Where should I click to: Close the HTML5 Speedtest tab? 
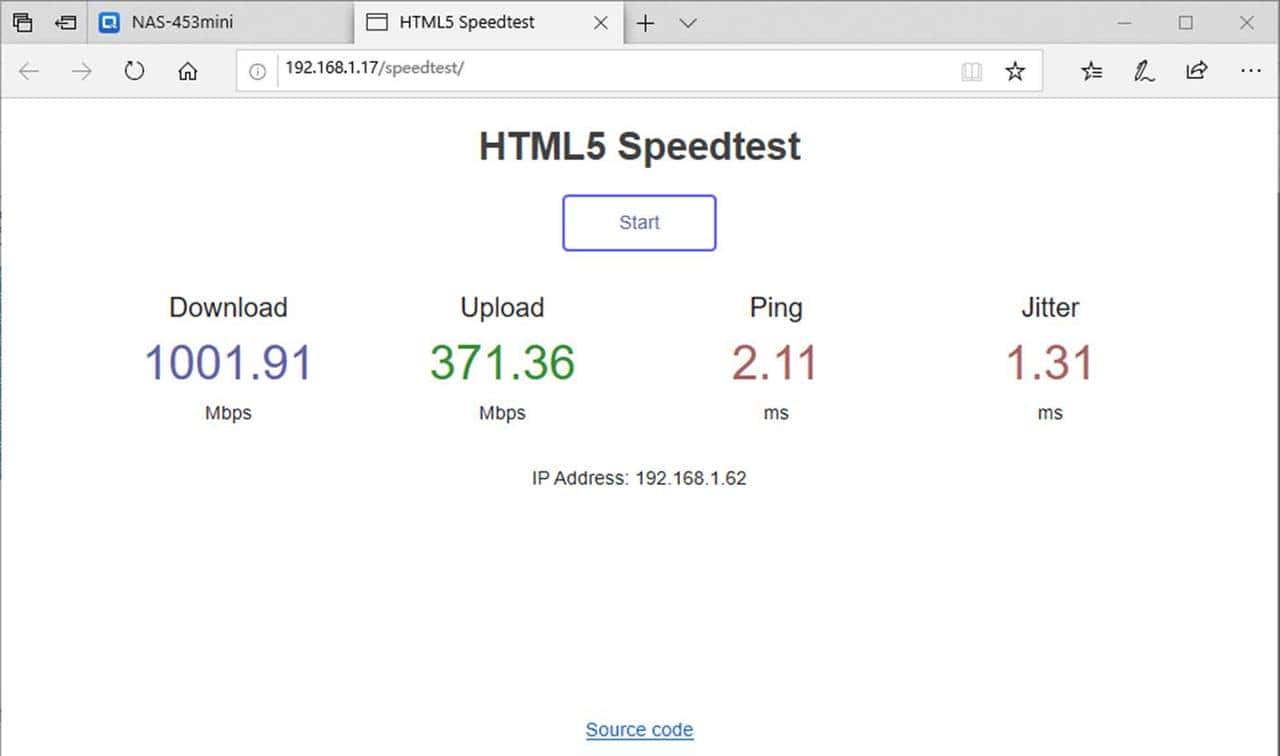click(601, 22)
